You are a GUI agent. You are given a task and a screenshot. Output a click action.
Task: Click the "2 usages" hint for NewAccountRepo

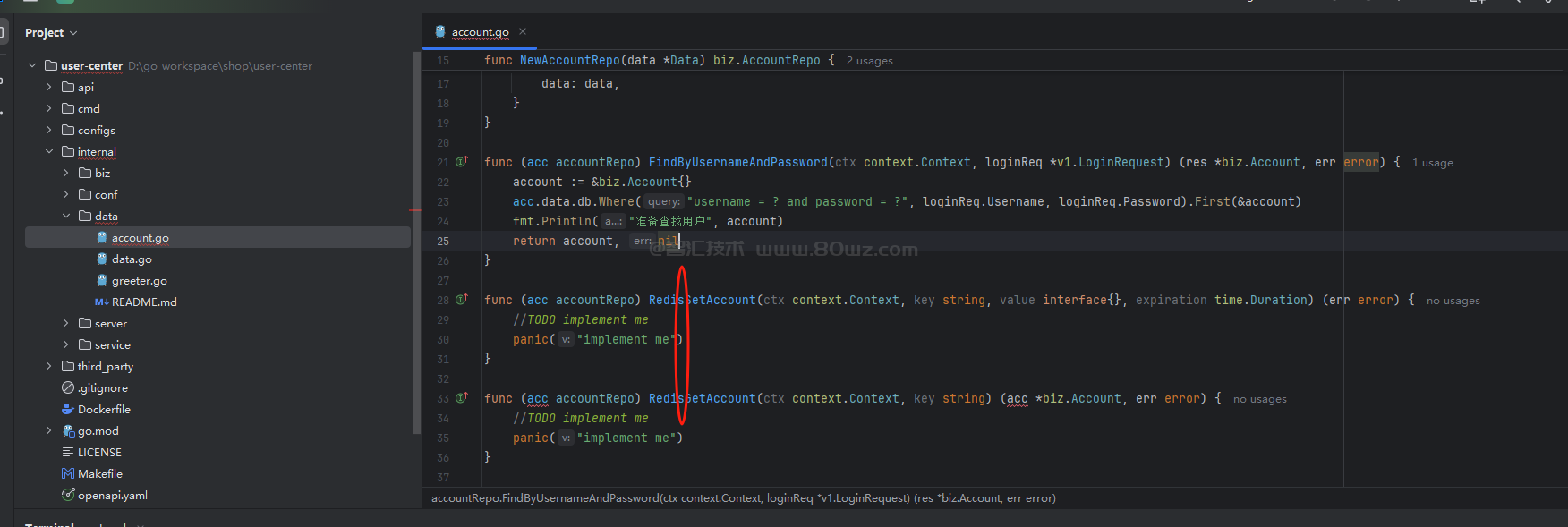(869, 61)
